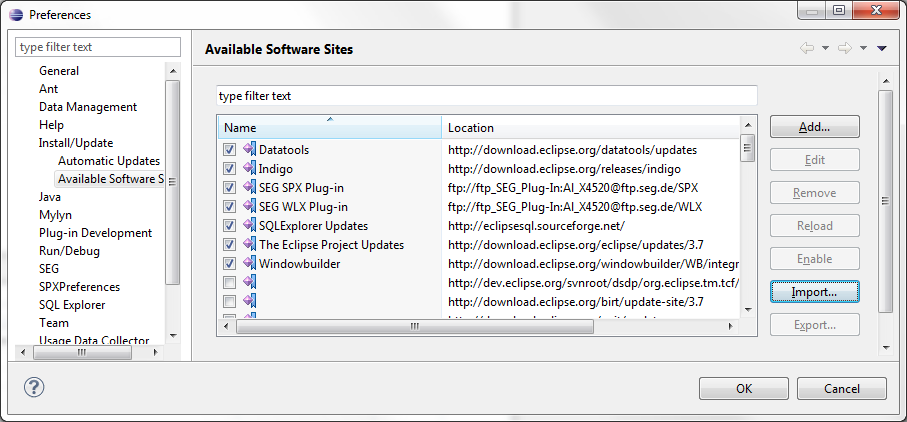The height and width of the screenshot is (422, 907).
Task: Open the view menu dropdown triangle
Action: pos(882,48)
